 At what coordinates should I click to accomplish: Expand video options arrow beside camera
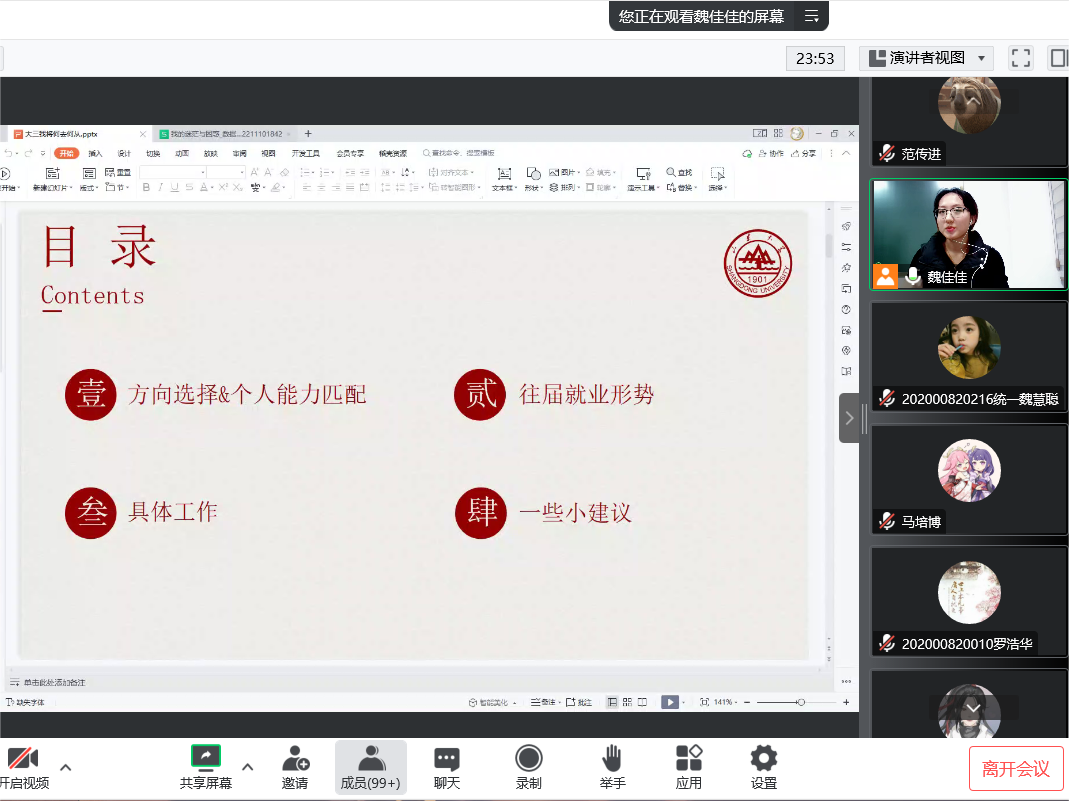click(x=66, y=767)
